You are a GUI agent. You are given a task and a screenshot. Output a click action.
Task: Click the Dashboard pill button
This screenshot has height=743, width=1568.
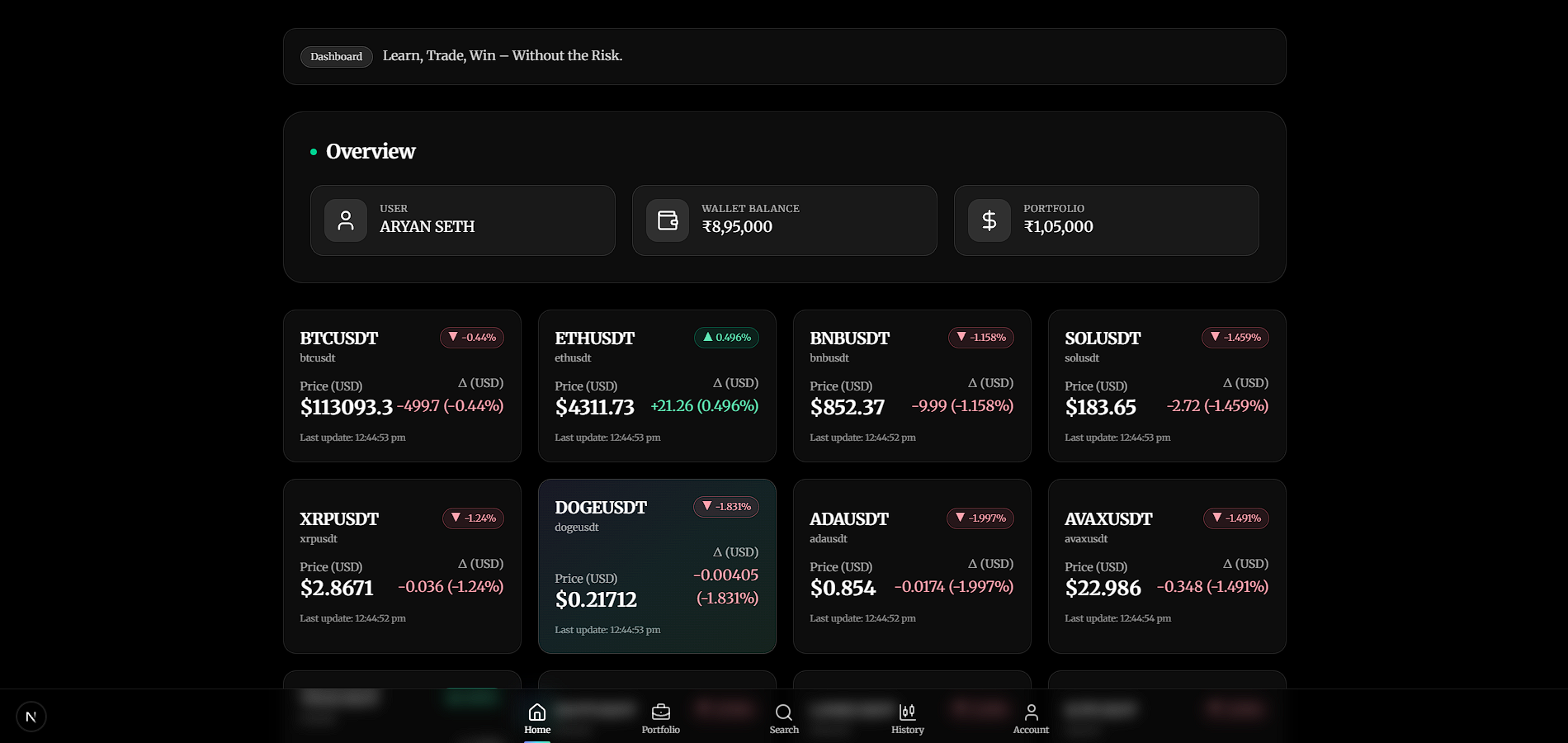(x=336, y=56)
